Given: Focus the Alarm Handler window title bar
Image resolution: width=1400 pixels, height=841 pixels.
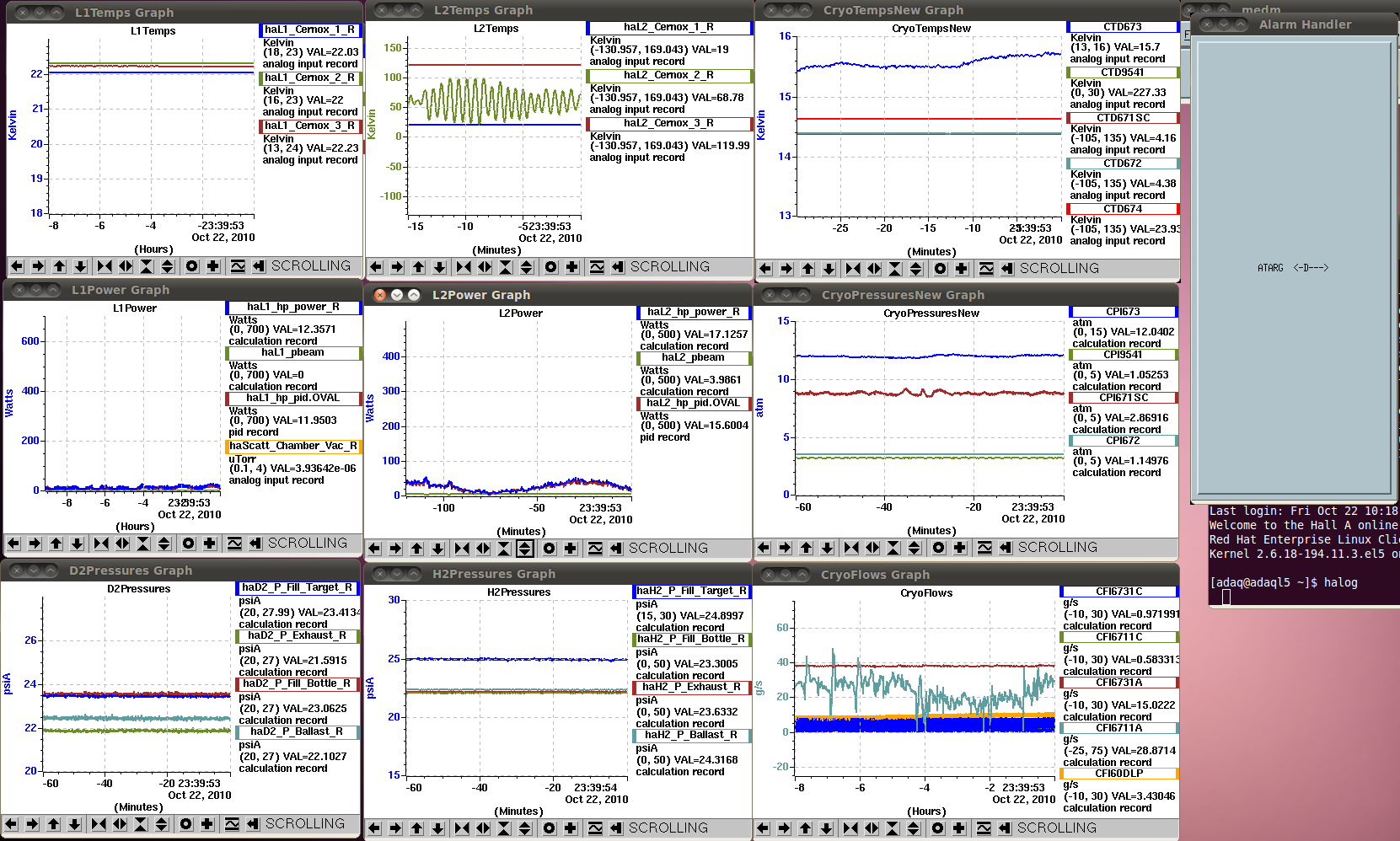Looking at the screenshot, I should [x=1295, y=24].
